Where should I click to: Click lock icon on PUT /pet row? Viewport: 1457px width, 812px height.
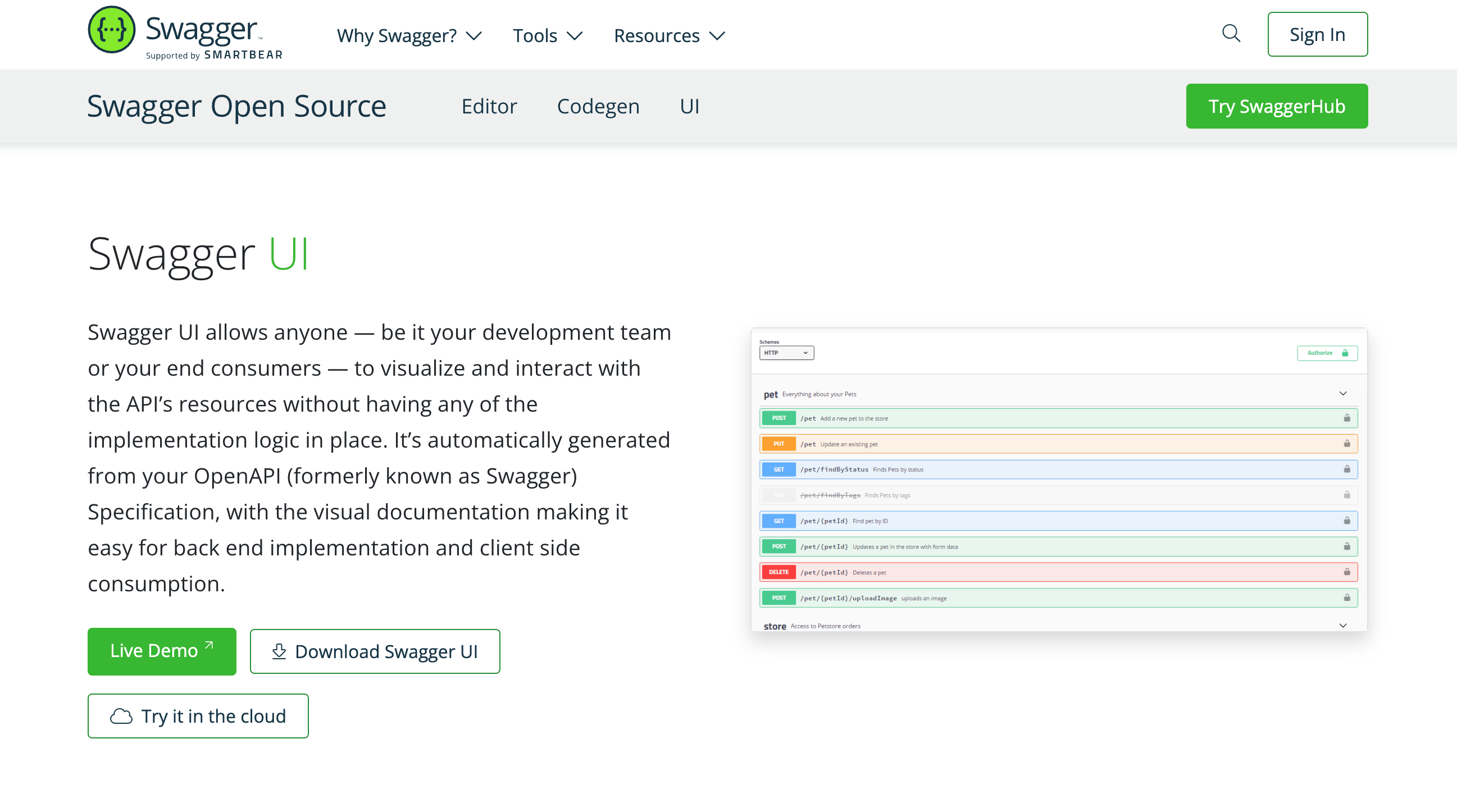pyautogui.click(x=1347, y=443)
